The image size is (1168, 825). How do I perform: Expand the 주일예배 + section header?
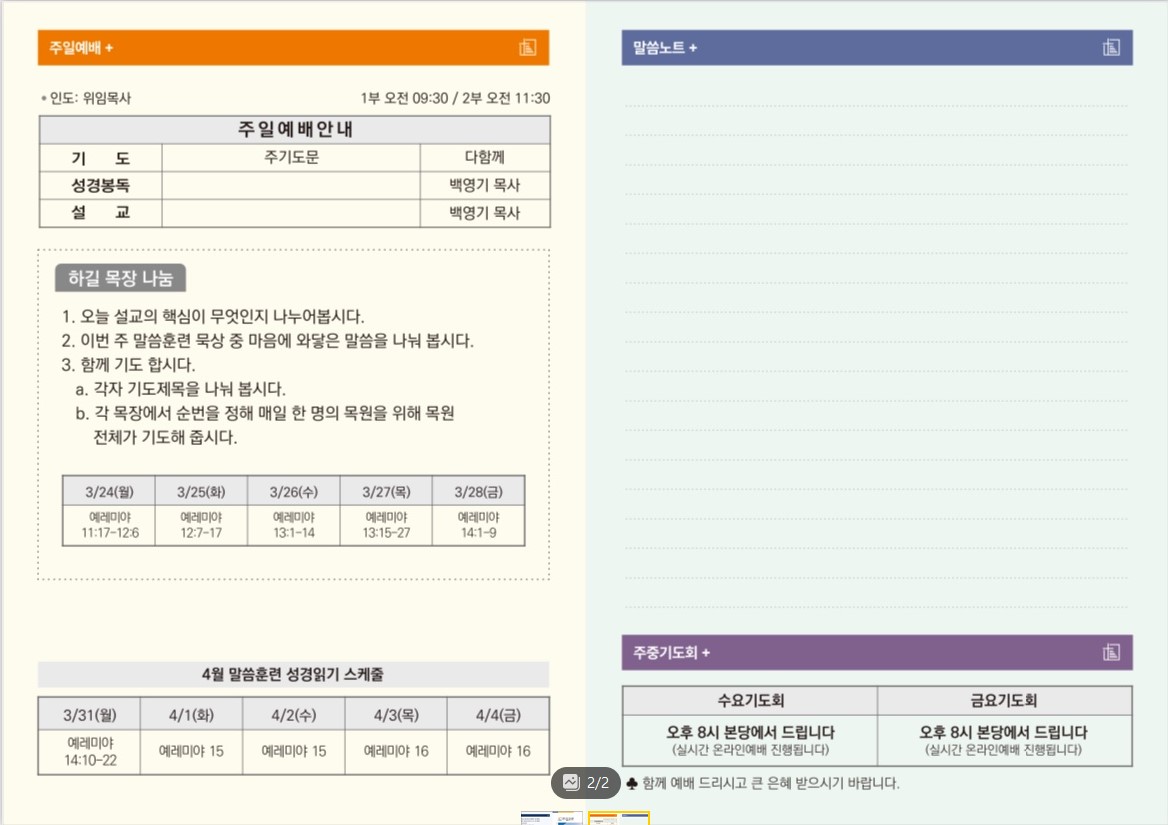click(x=76, y=47)
